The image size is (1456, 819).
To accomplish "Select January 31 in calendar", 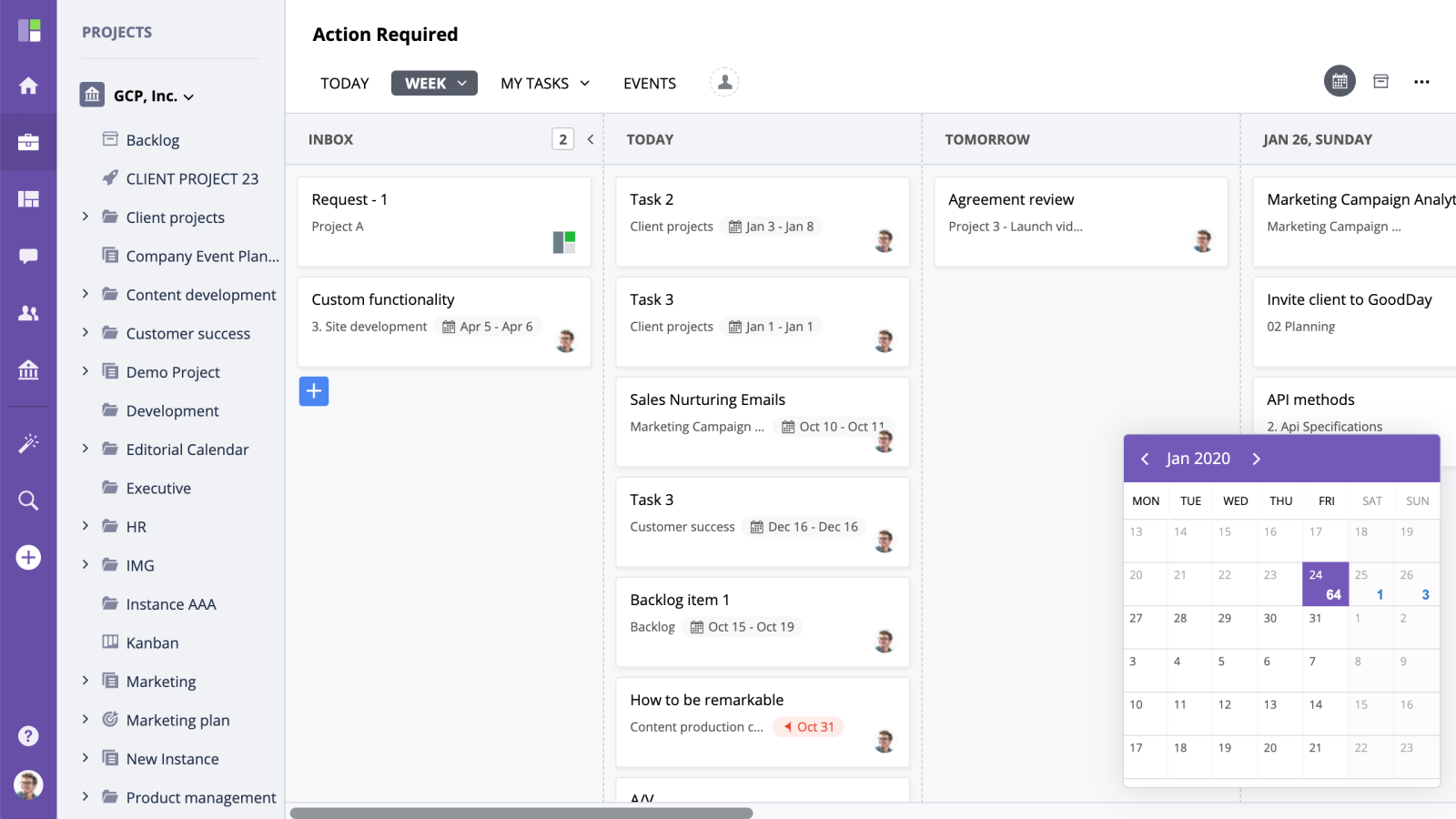I will pyautogui.click(x=1326, y=628).
